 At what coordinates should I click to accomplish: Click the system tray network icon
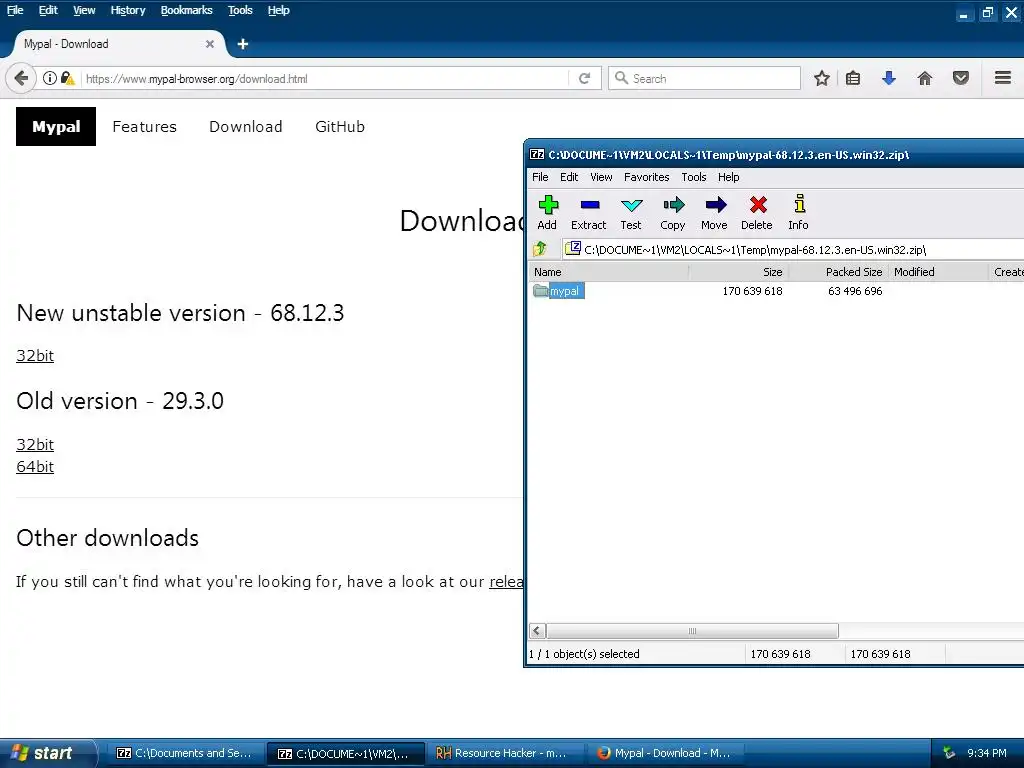[x=950, y=753]
